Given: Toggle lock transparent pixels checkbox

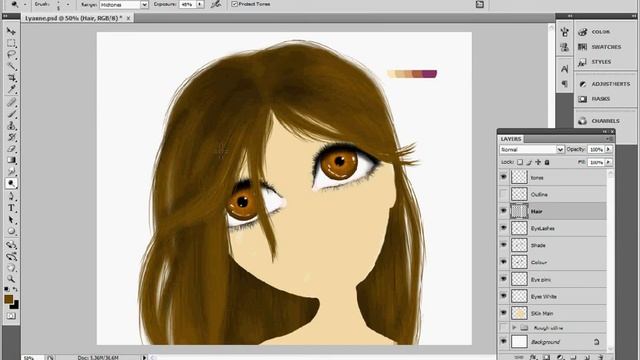Looking at the screenshot, I should click(520, 162).
